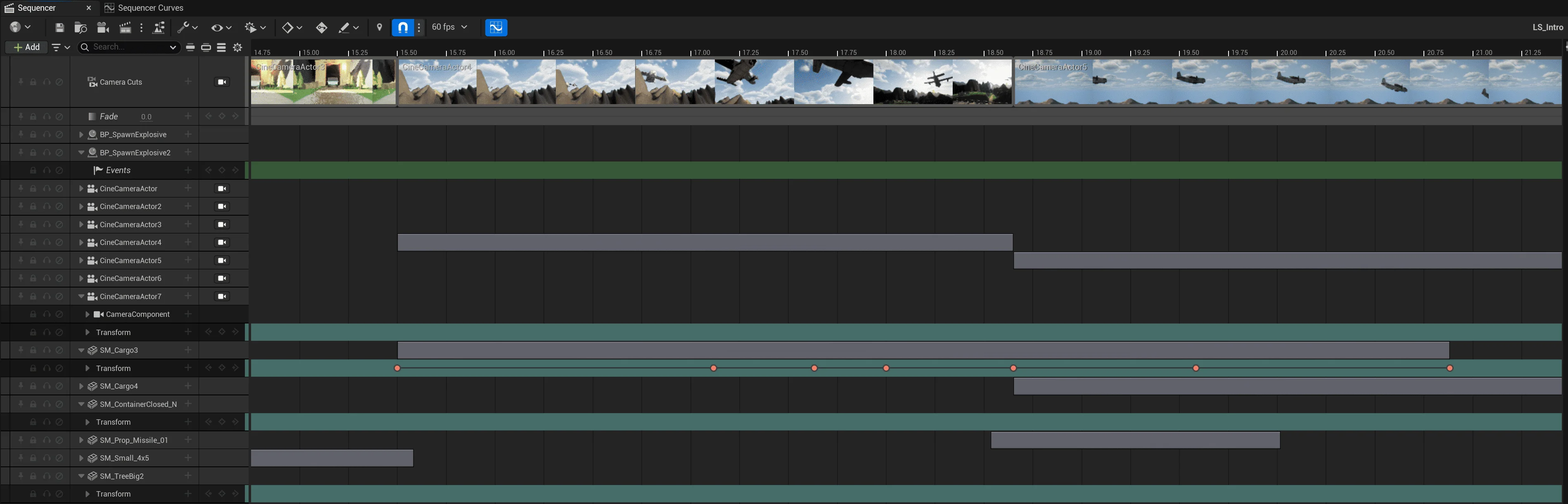The width and height of the screenshot is (1568, 504).
Task: Click LS_Intro sequence breadcrumb
Action: [1547, 27]
